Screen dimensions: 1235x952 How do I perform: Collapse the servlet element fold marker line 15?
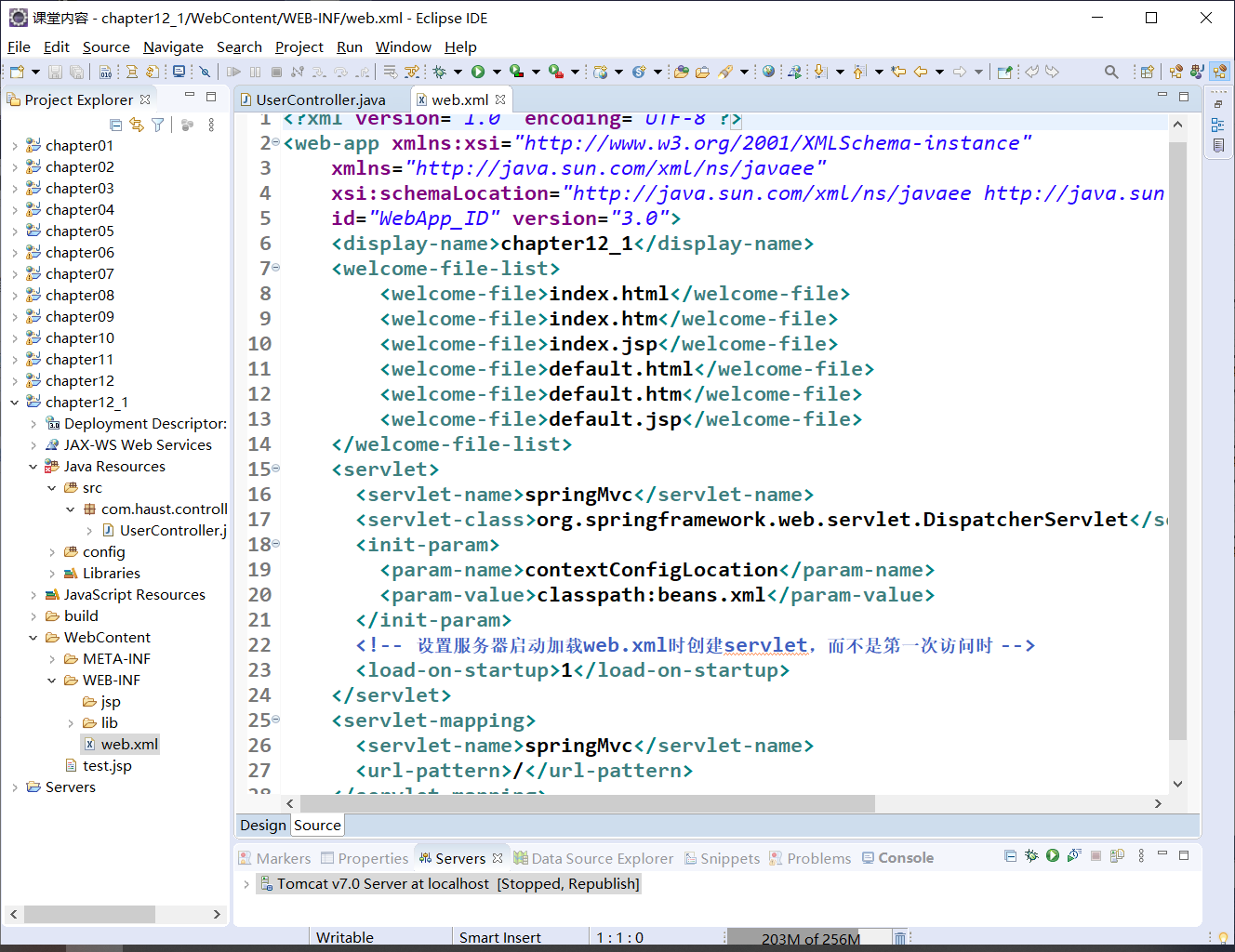(276, 469)
